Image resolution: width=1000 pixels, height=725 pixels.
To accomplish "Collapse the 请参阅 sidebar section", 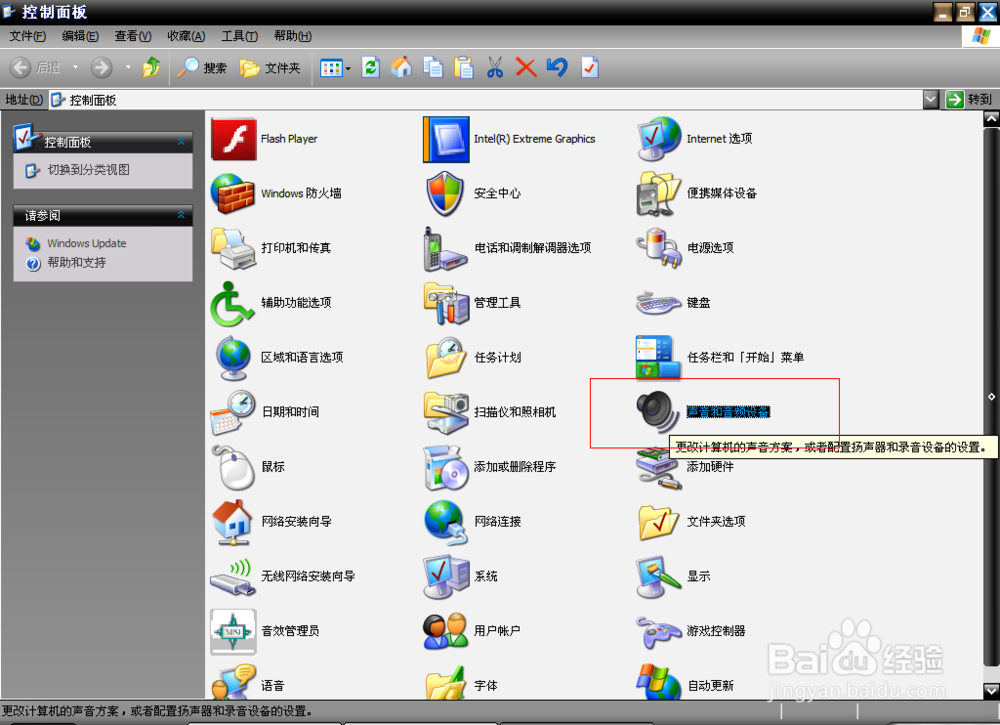I will (182, 215).
